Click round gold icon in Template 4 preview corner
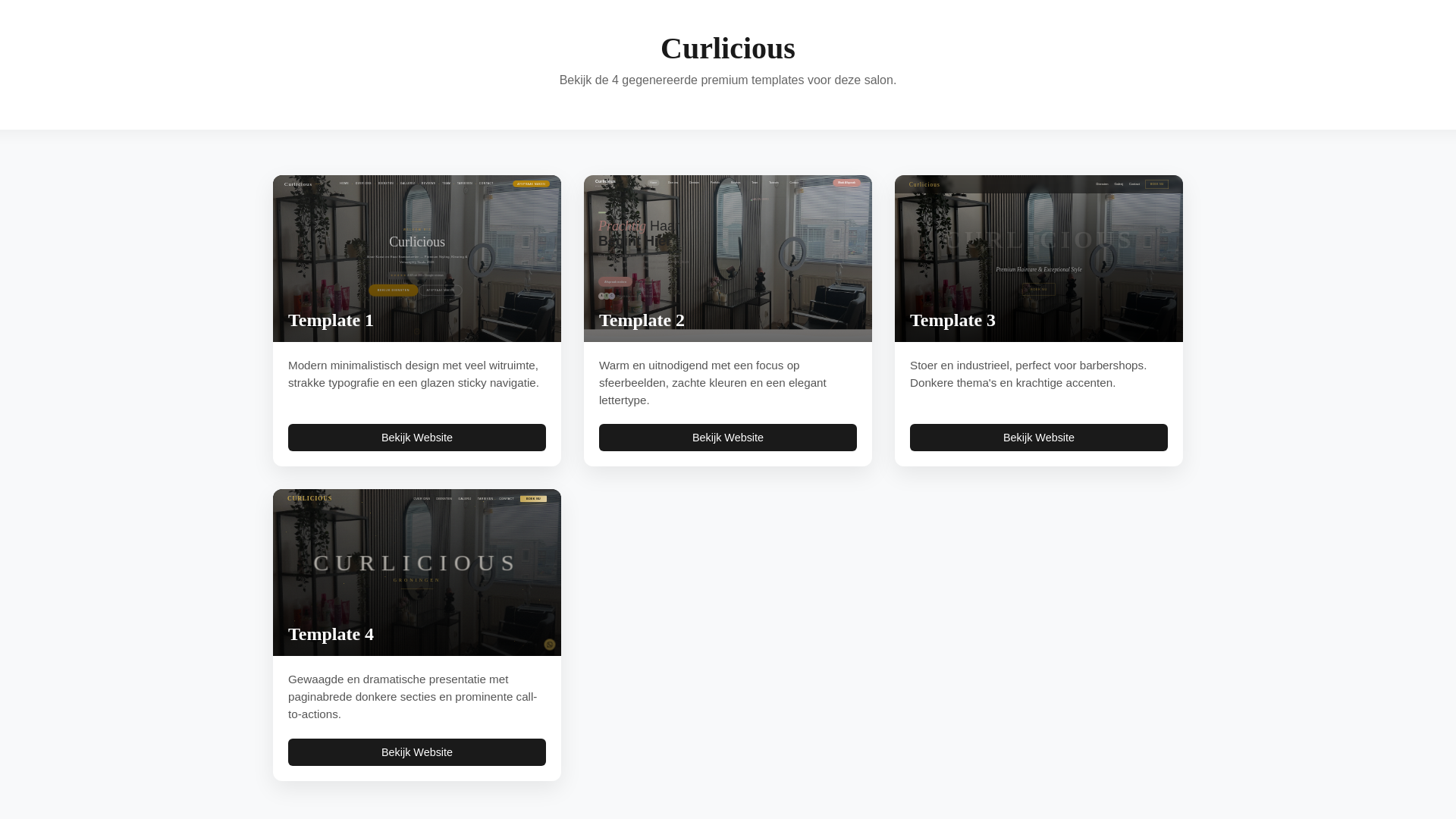 point(550,645)
